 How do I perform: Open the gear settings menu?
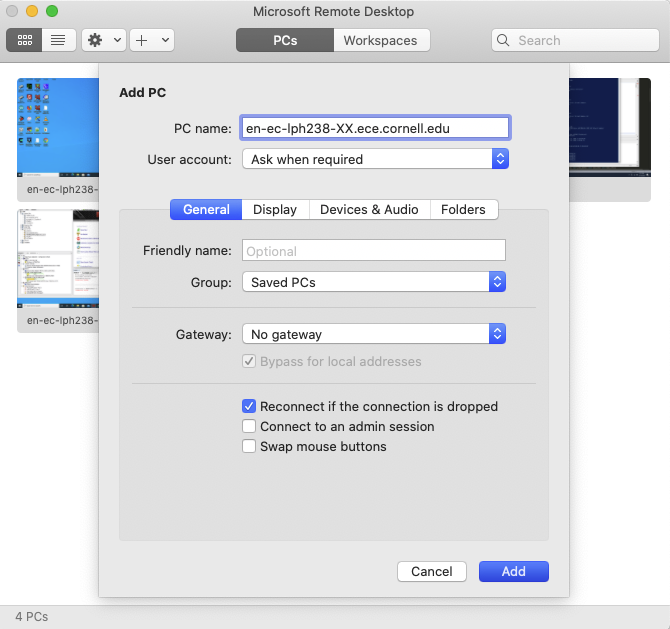[96, 40]
